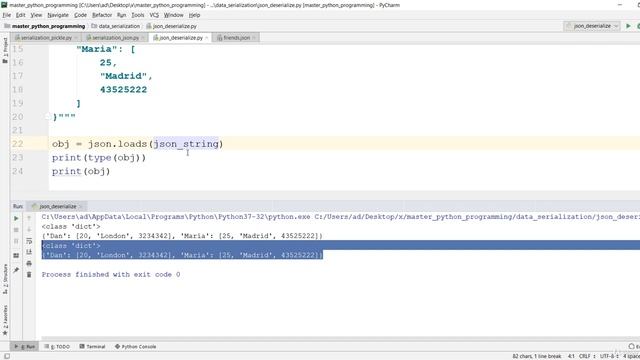Click the 4 spaces indent setting in status bar

[x=631, y=356]
